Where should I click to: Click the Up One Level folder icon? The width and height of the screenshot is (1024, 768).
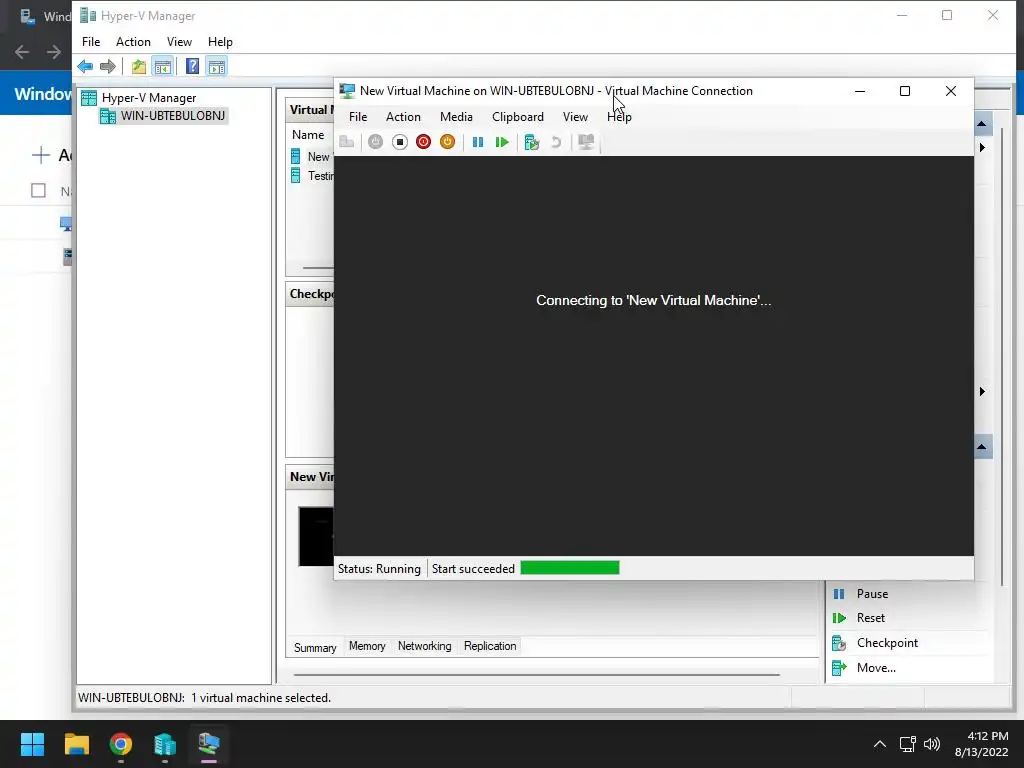click(138, 66)
